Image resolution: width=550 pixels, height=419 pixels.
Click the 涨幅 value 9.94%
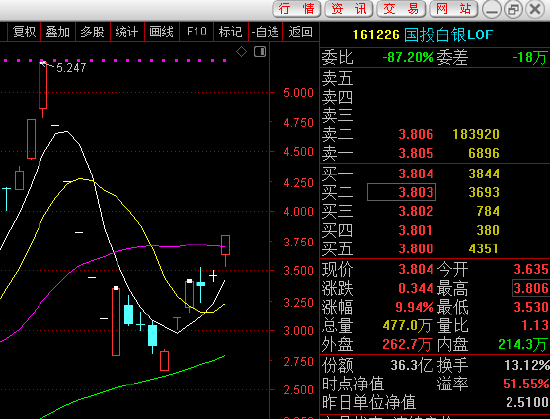pos(414,307)
